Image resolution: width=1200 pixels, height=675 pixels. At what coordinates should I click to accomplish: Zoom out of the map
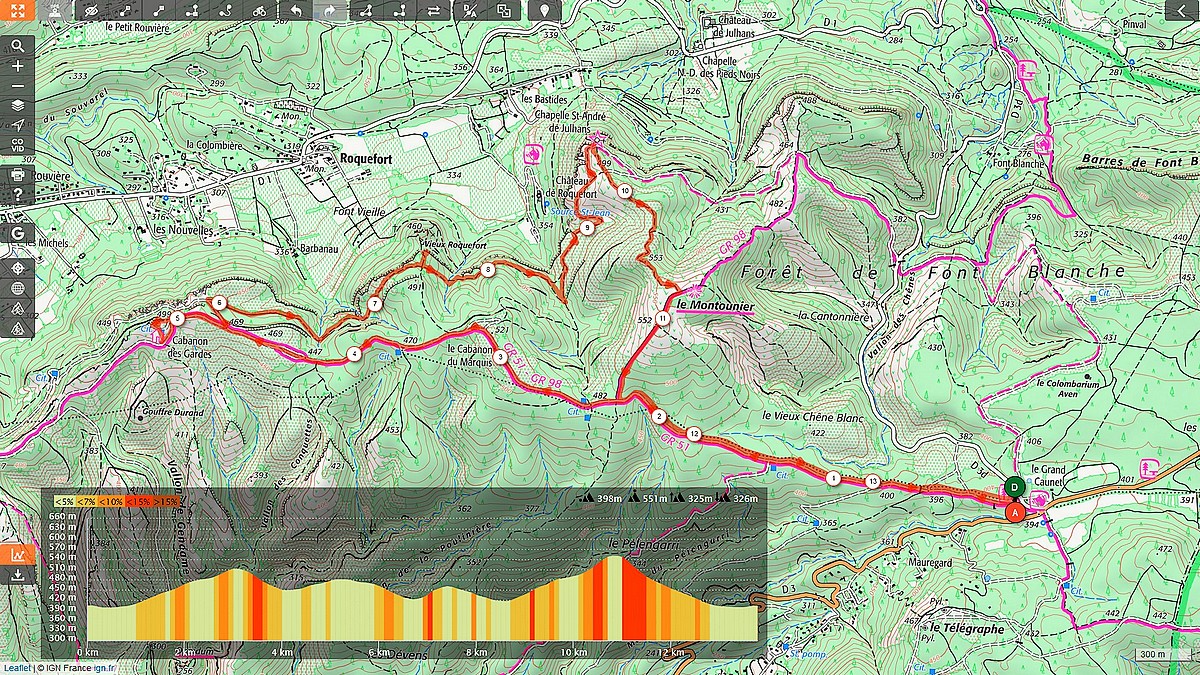point(18,85)
